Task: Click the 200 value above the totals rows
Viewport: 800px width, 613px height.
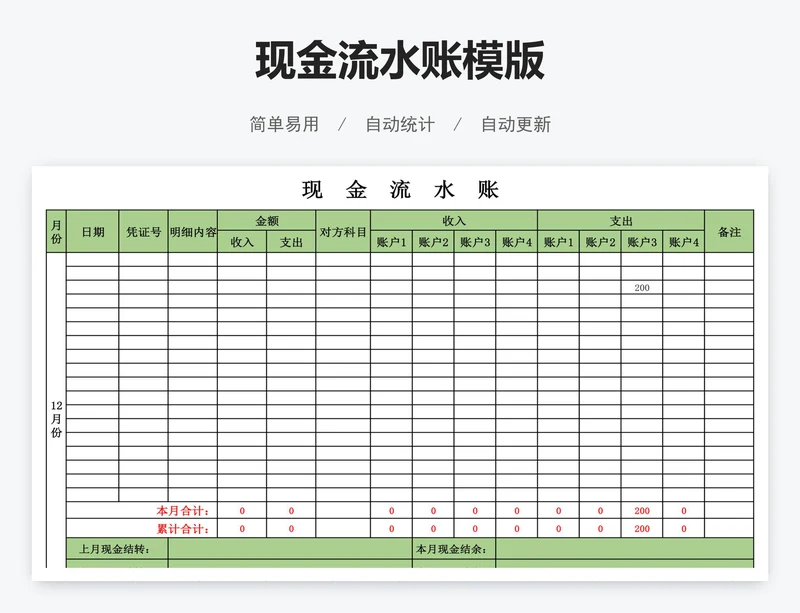Action: (642, 287)
